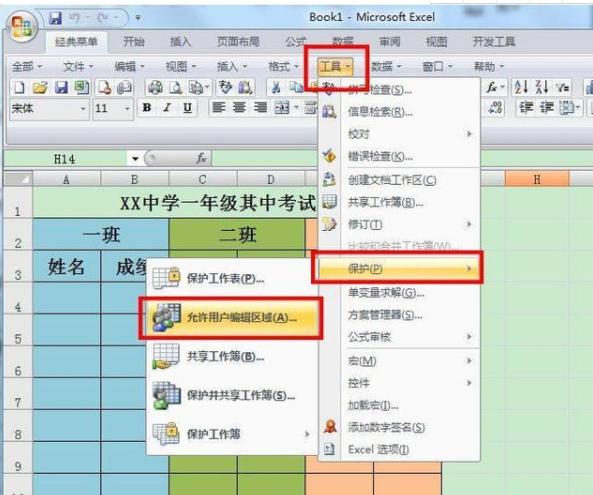
Task: Open the 帮助 dropdown menu
Action: [x=489, y=67]
